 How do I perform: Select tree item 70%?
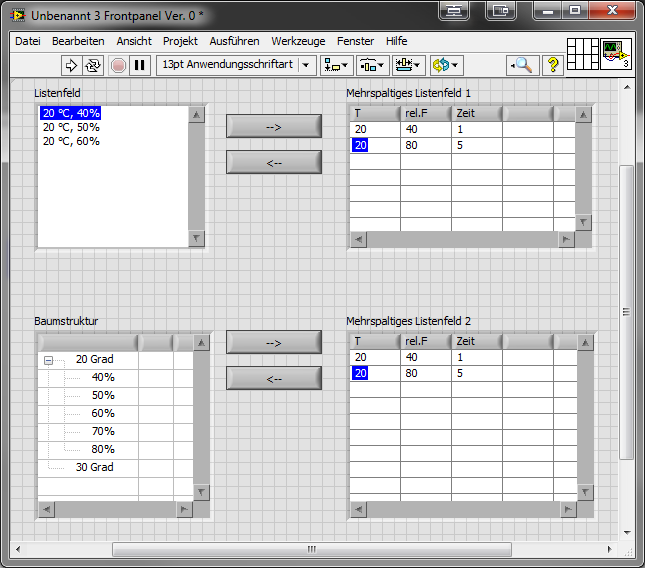point(103,431)
